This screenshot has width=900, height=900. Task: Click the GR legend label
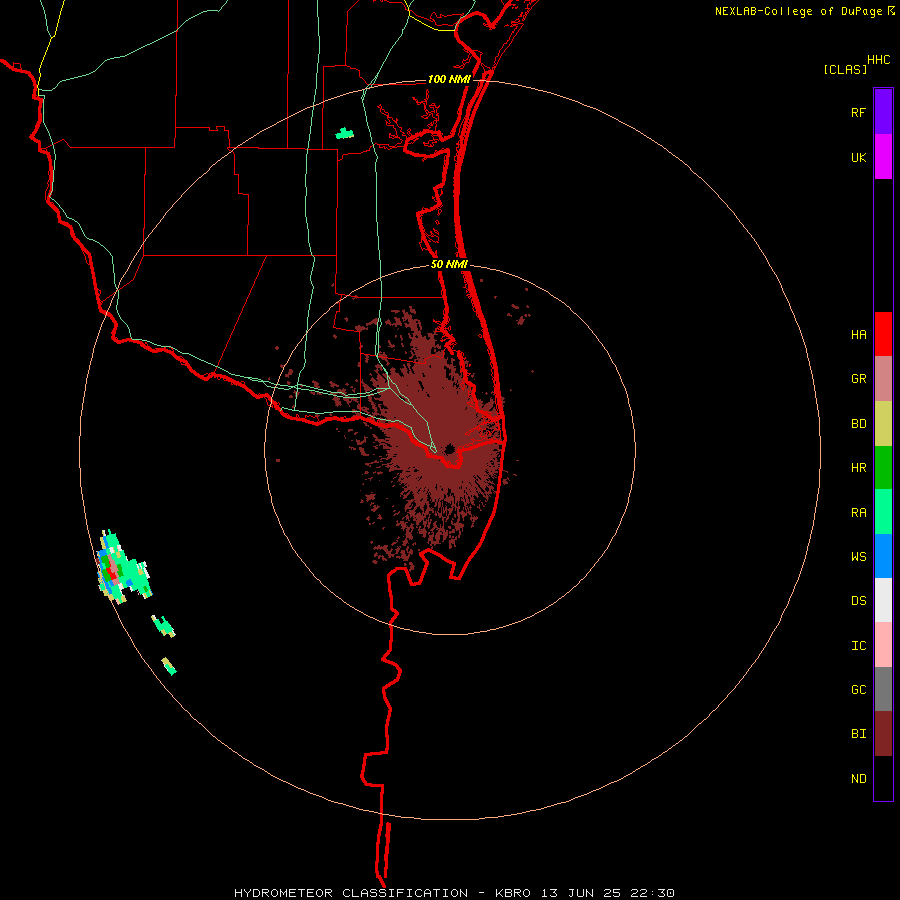click(858, 379)
